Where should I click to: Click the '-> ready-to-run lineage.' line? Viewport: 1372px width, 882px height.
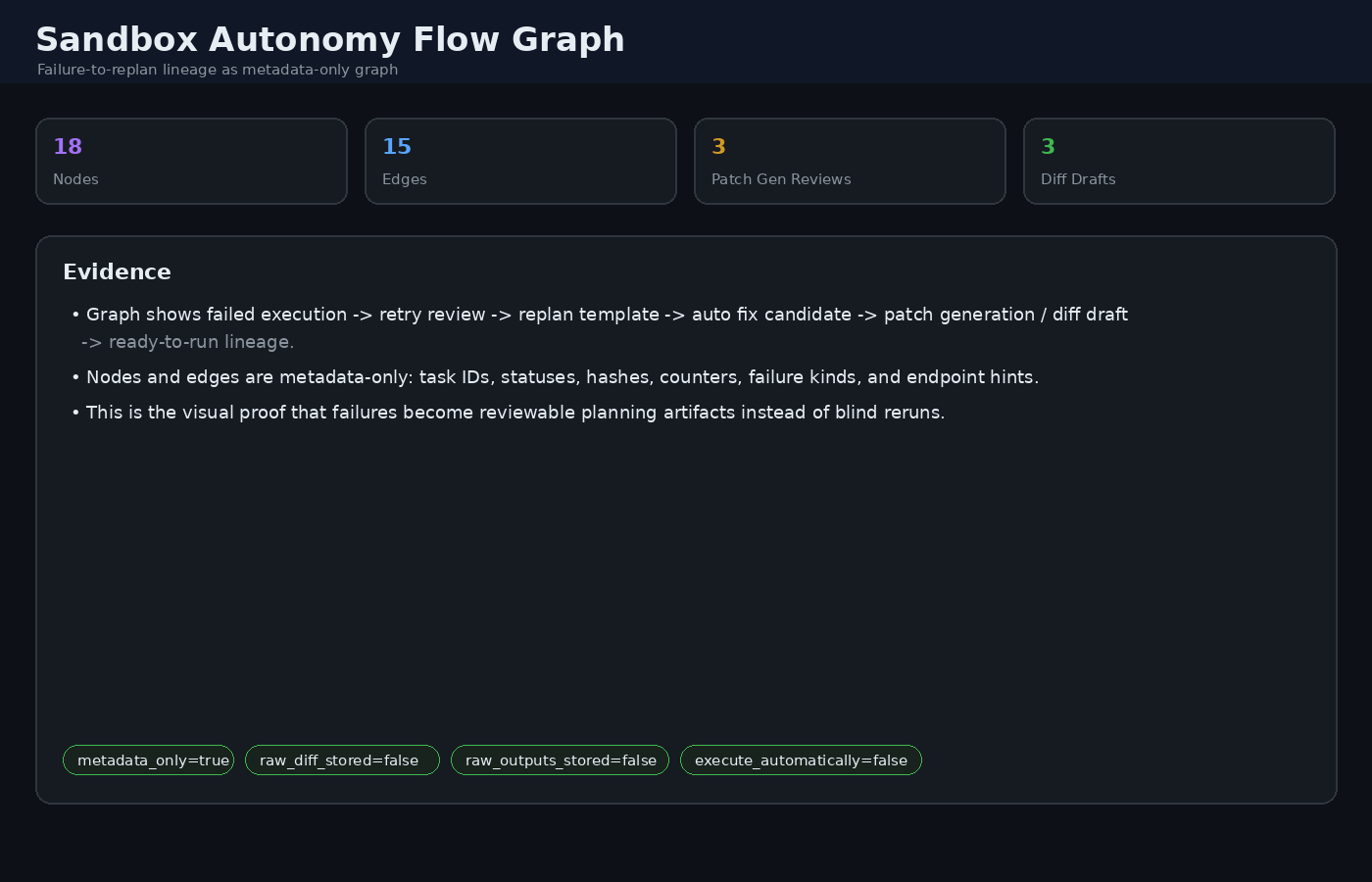pos(187,342)
